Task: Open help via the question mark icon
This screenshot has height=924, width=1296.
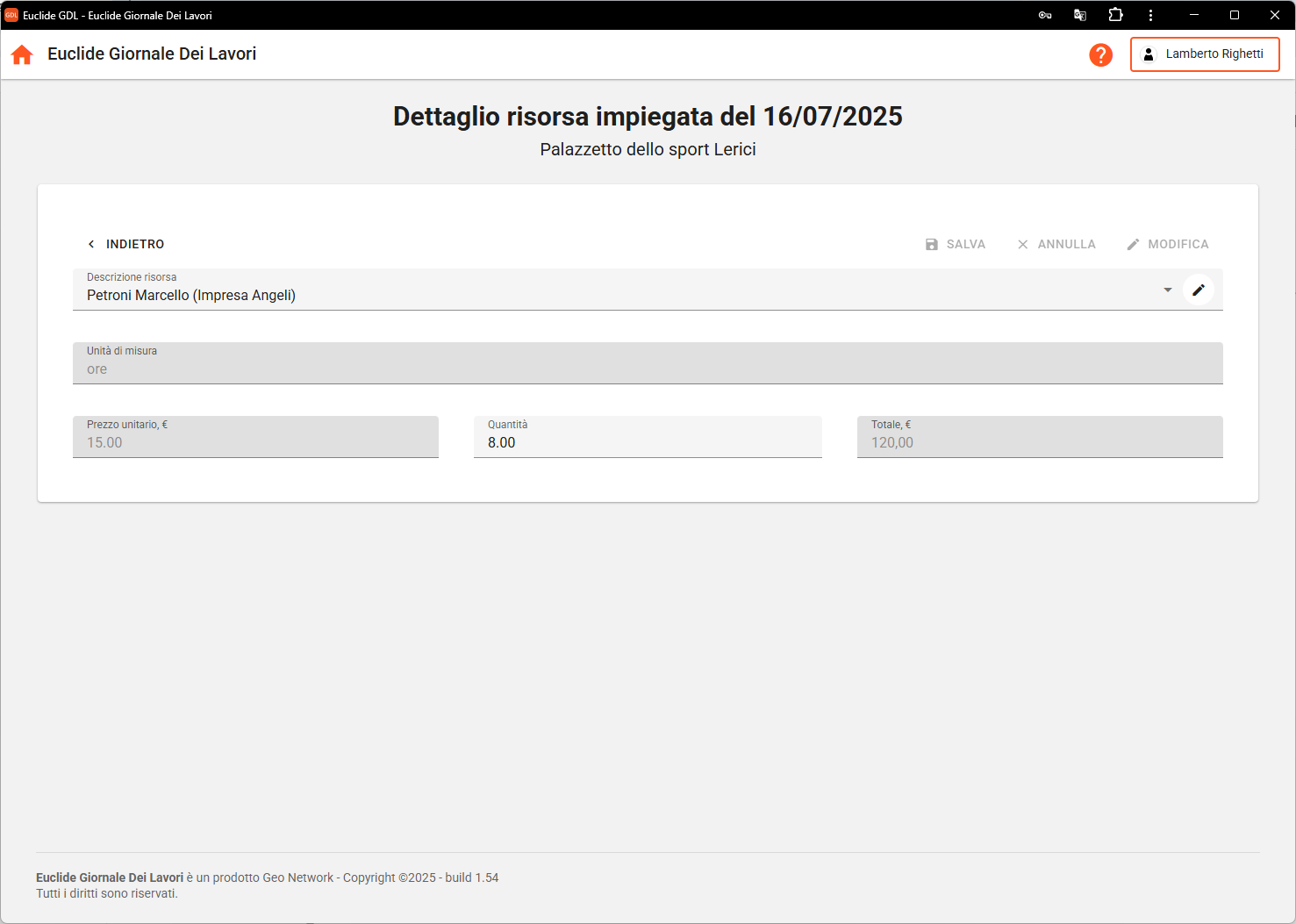Action: click(1100, 54)
